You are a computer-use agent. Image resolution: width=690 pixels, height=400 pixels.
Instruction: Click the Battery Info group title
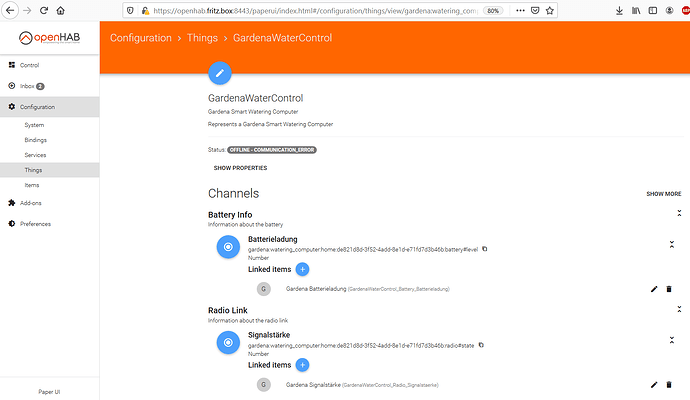230,215
